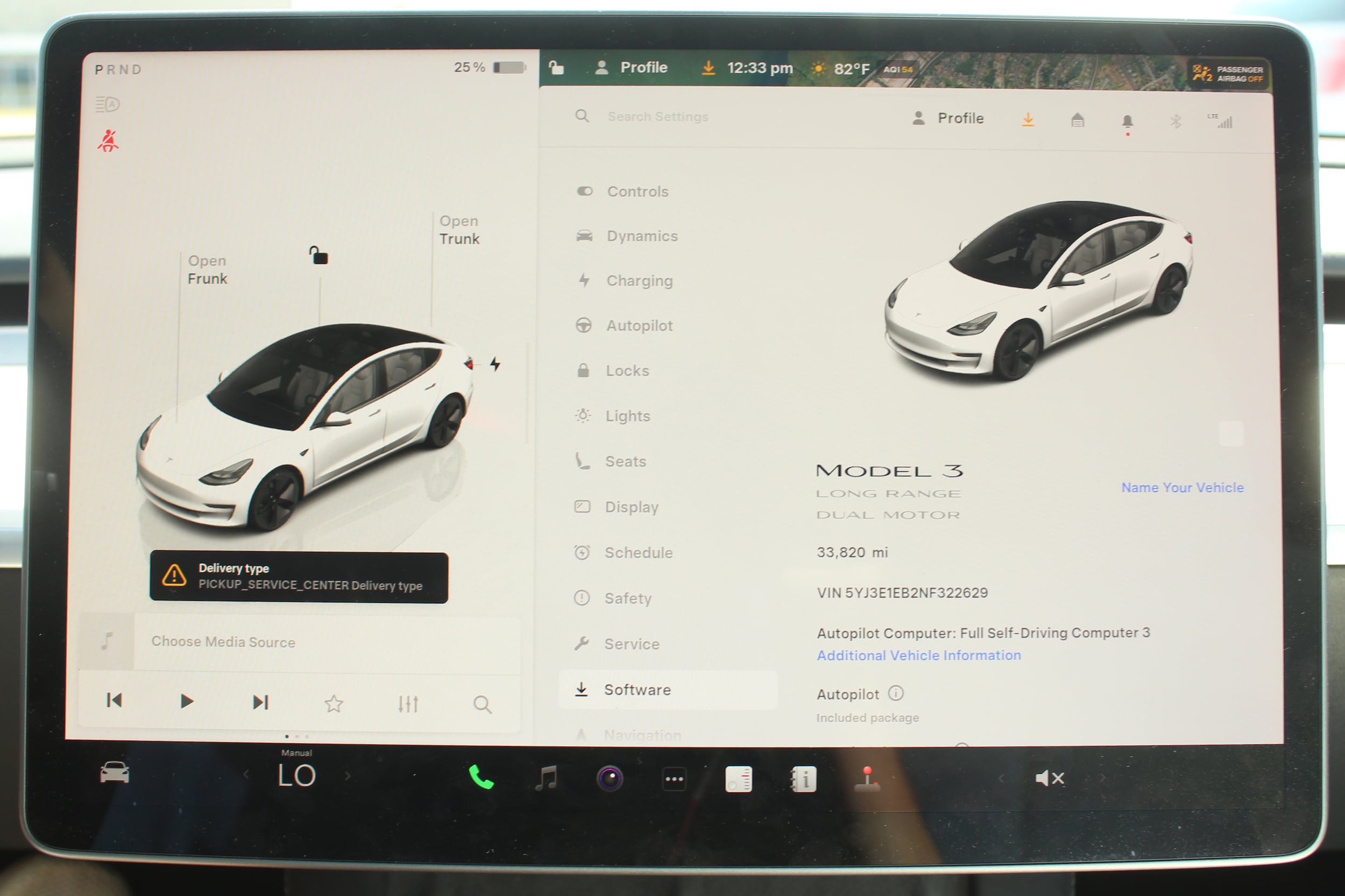Open the media equalizer settings icon

click(408, 704)
